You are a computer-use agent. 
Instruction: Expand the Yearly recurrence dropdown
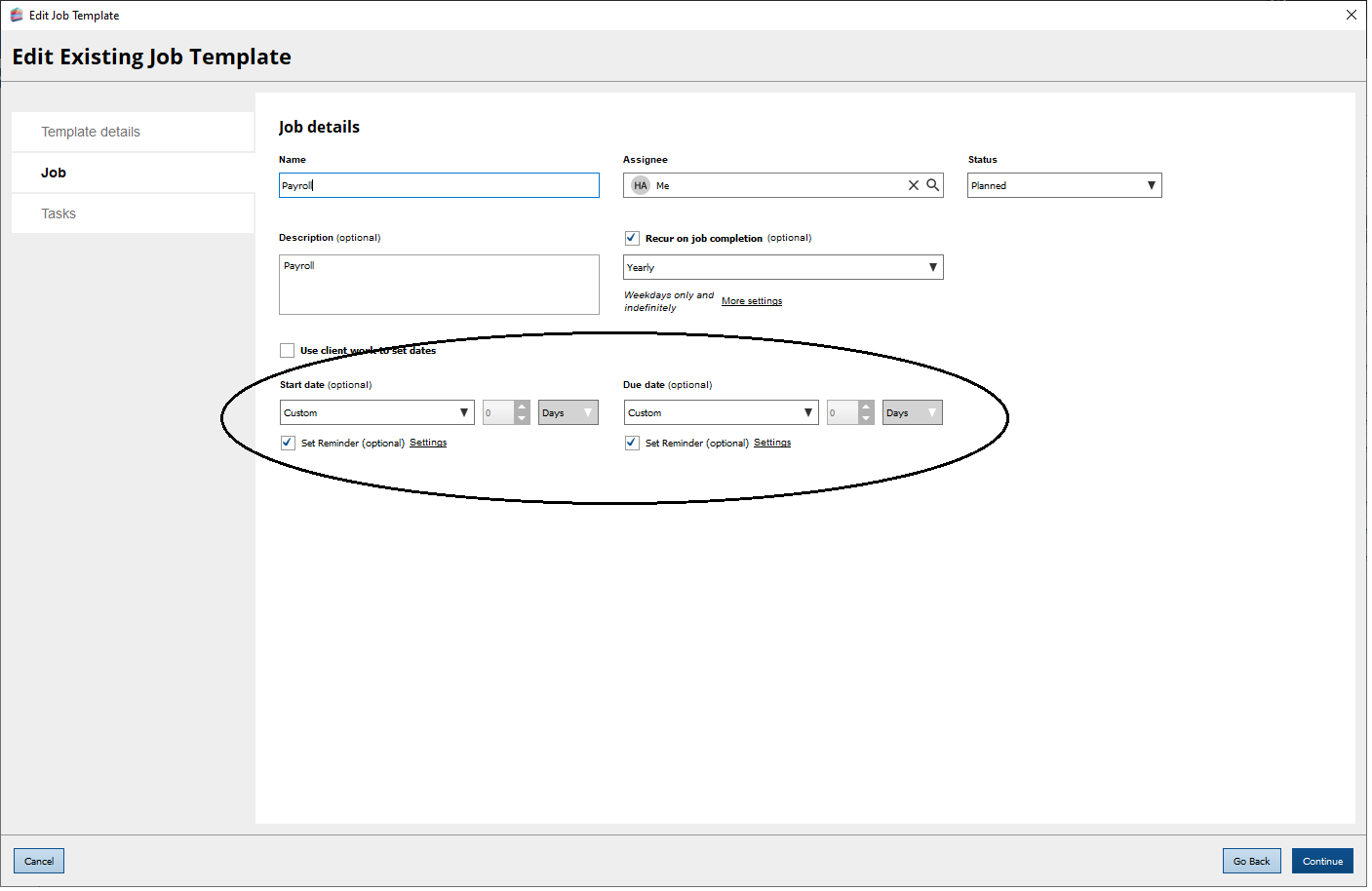[x=783, y=267]
